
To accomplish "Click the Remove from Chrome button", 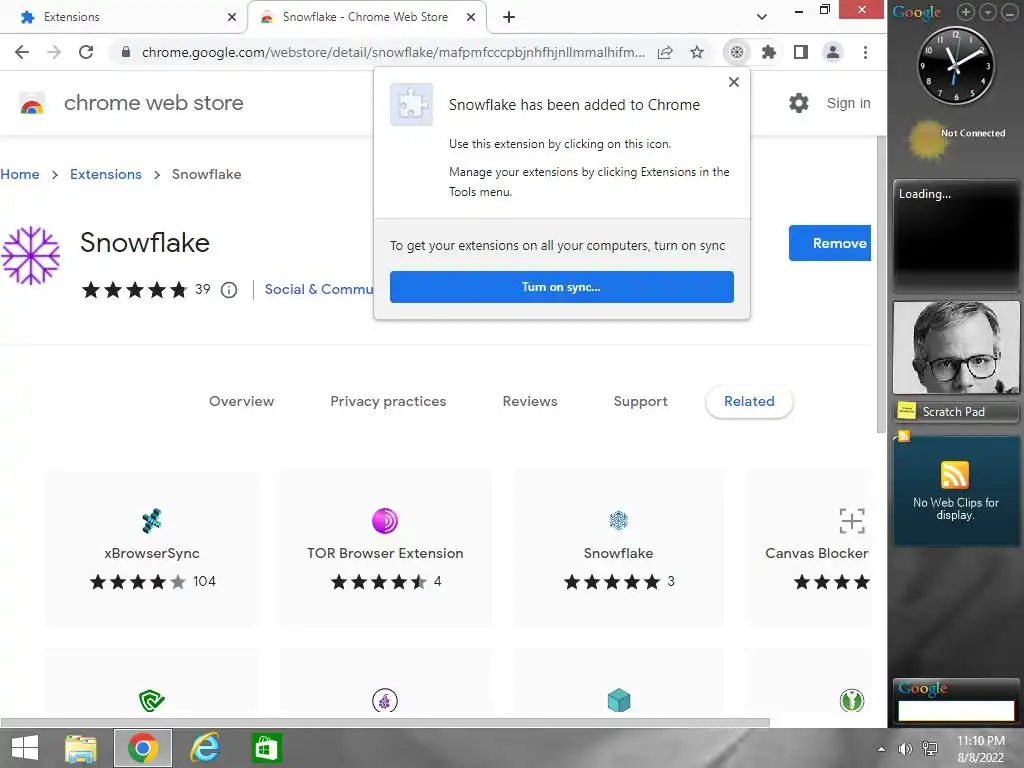I will pos(830,243).
